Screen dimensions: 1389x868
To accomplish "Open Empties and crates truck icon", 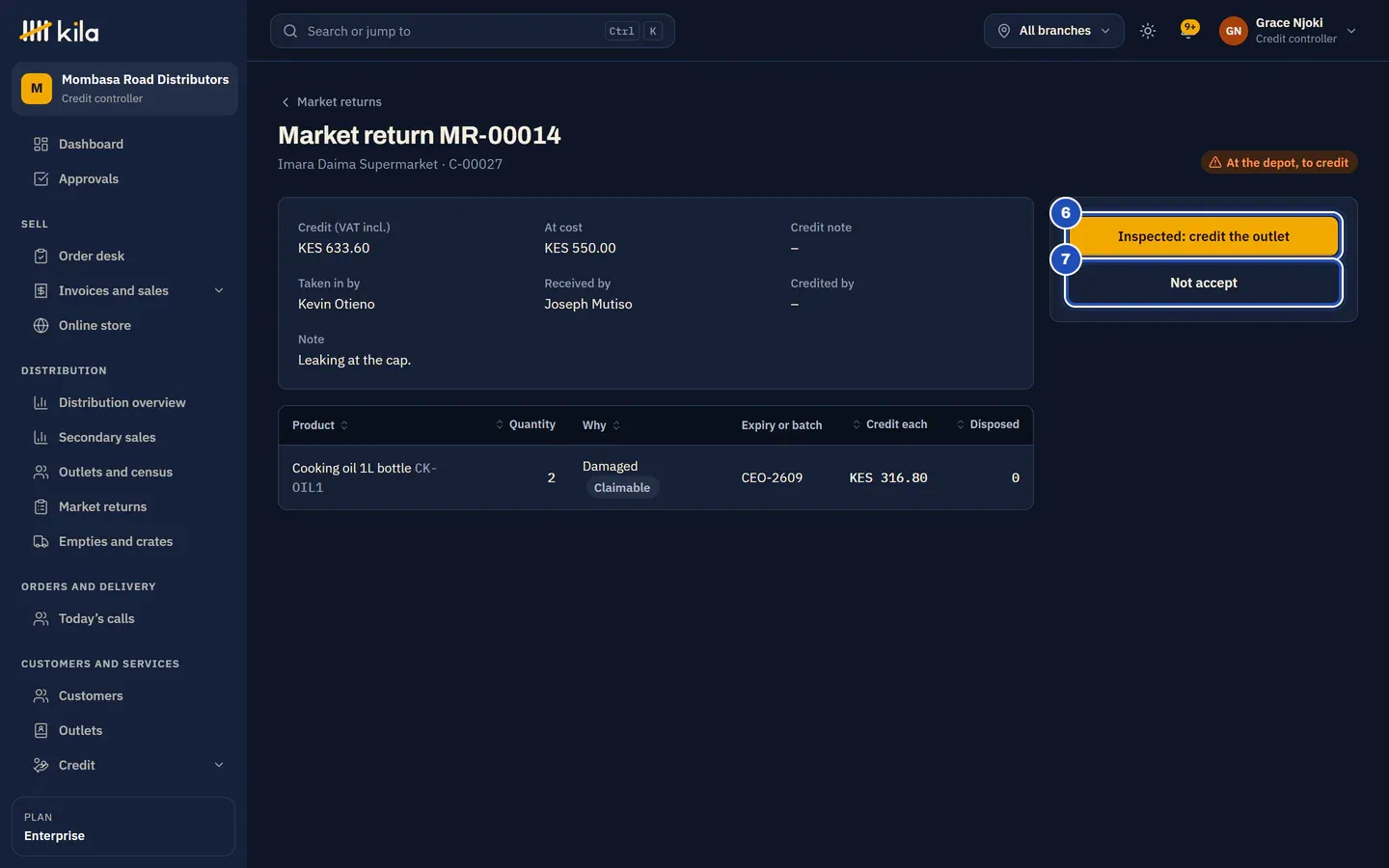I will point(41,542).
